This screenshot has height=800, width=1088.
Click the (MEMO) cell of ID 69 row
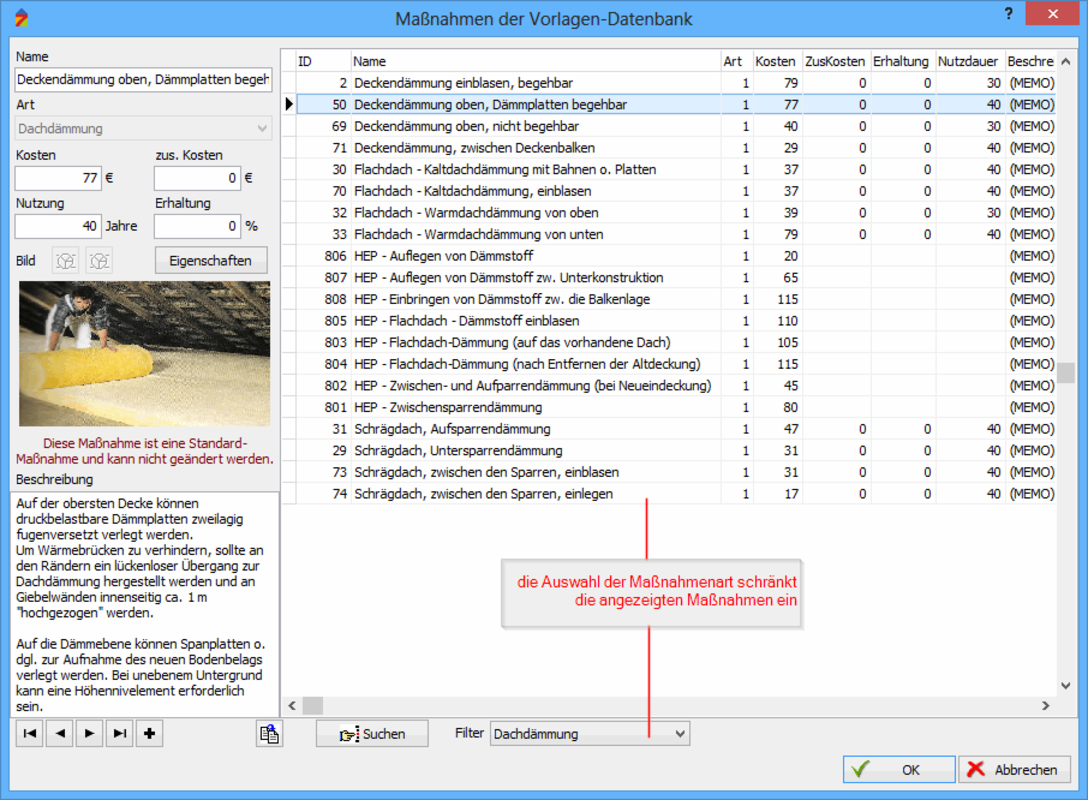[x=1031, y=126]
